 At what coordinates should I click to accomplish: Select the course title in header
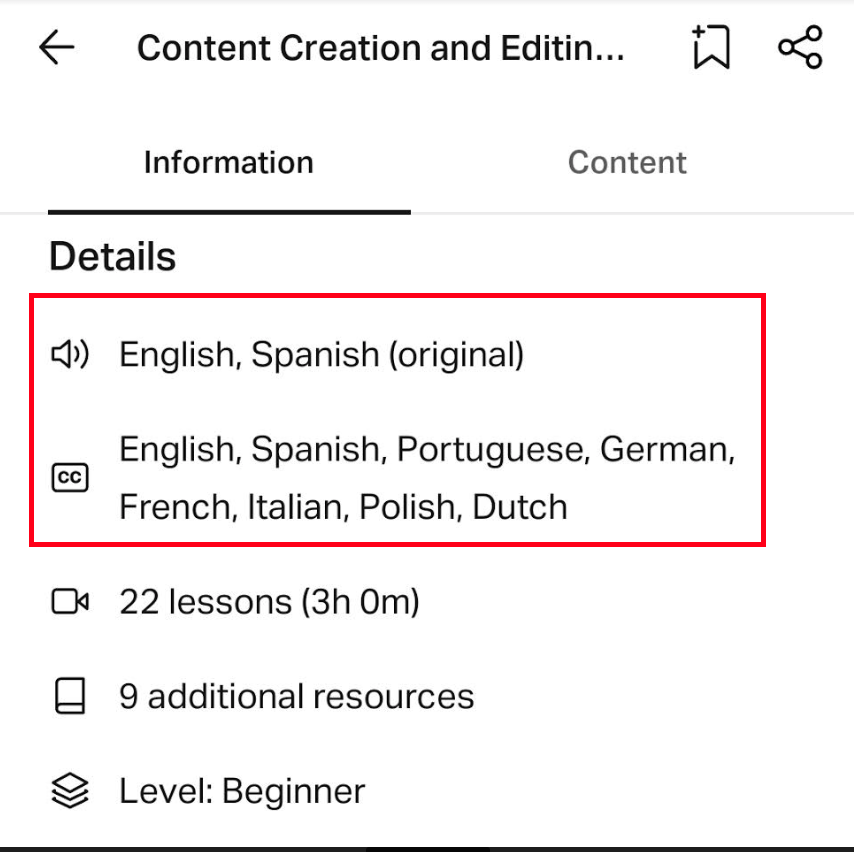point(380,48)
